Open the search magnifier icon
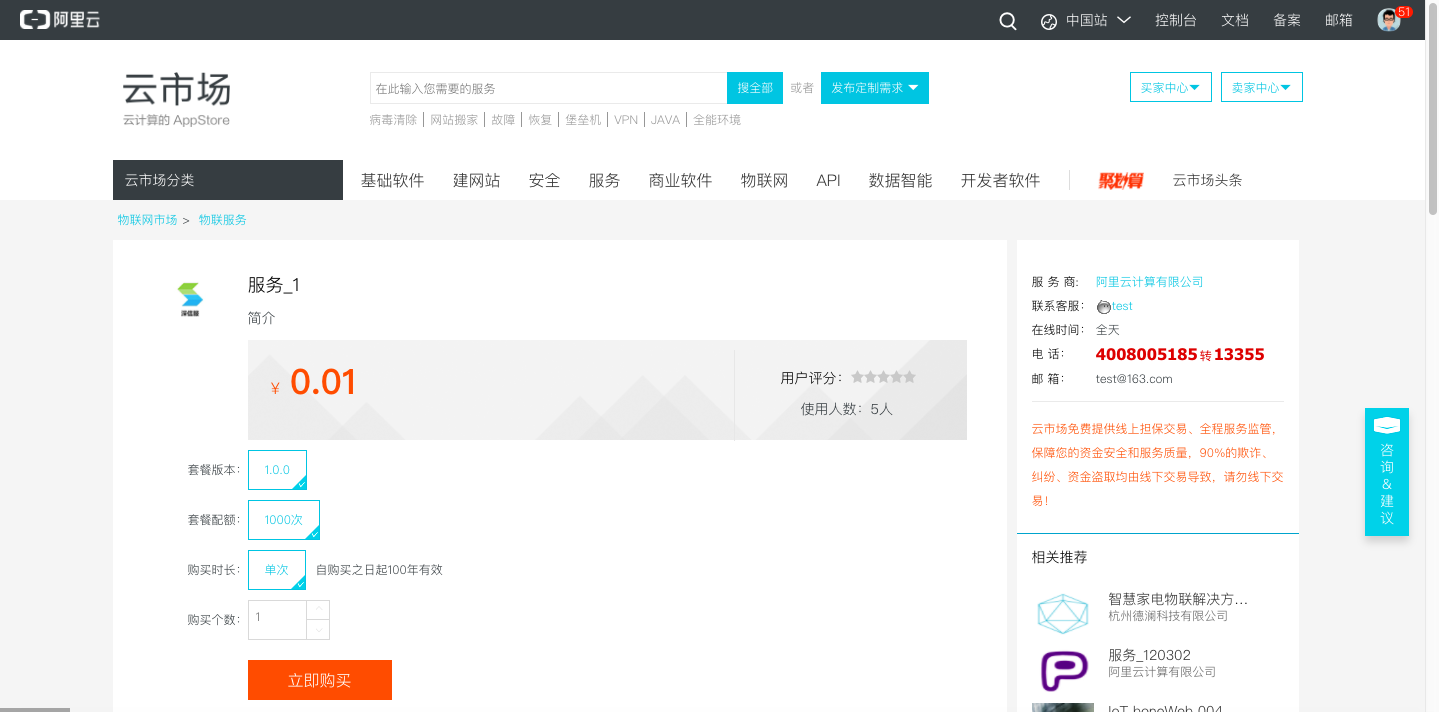 [x=1008, y=21]
